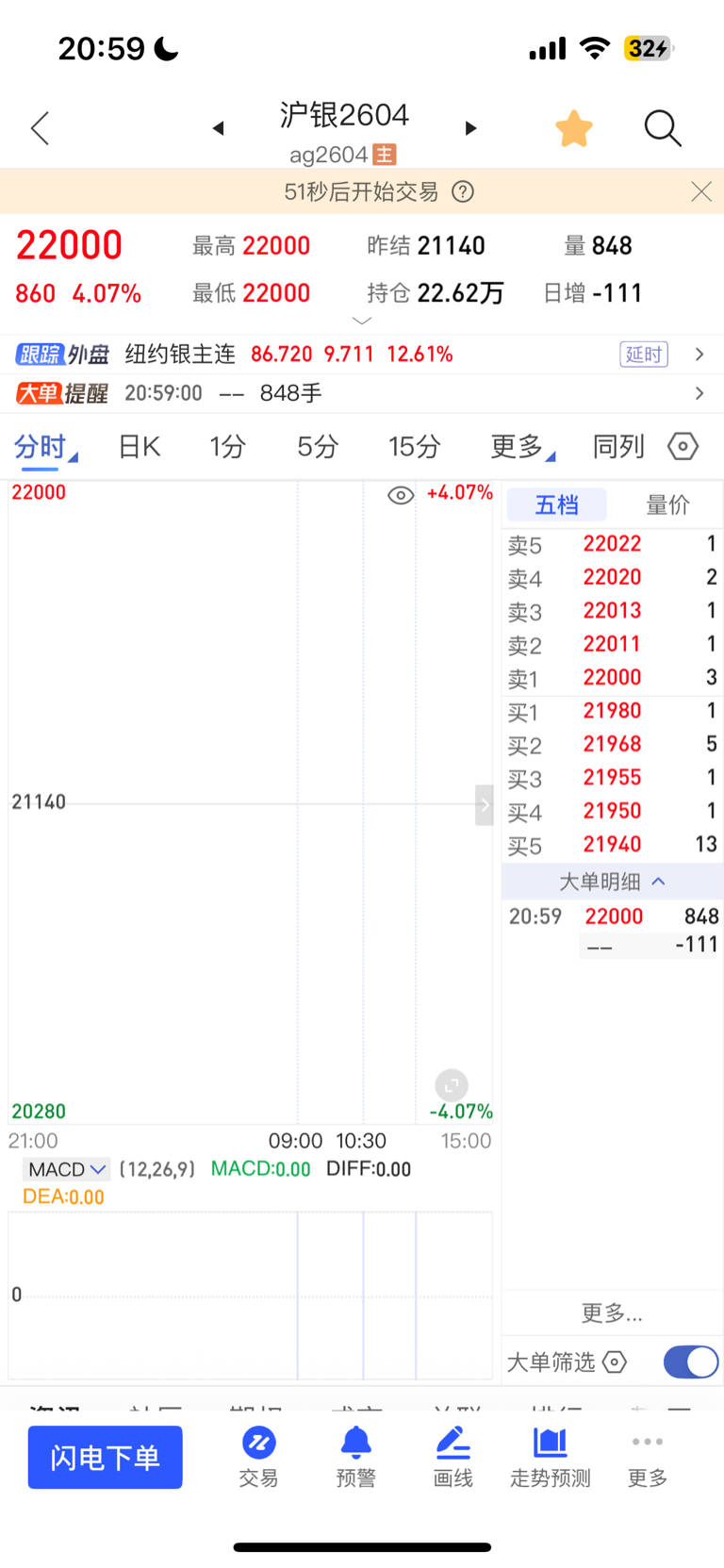
Task: Open the 画线 drawing tool
Action: [452, 1457]
